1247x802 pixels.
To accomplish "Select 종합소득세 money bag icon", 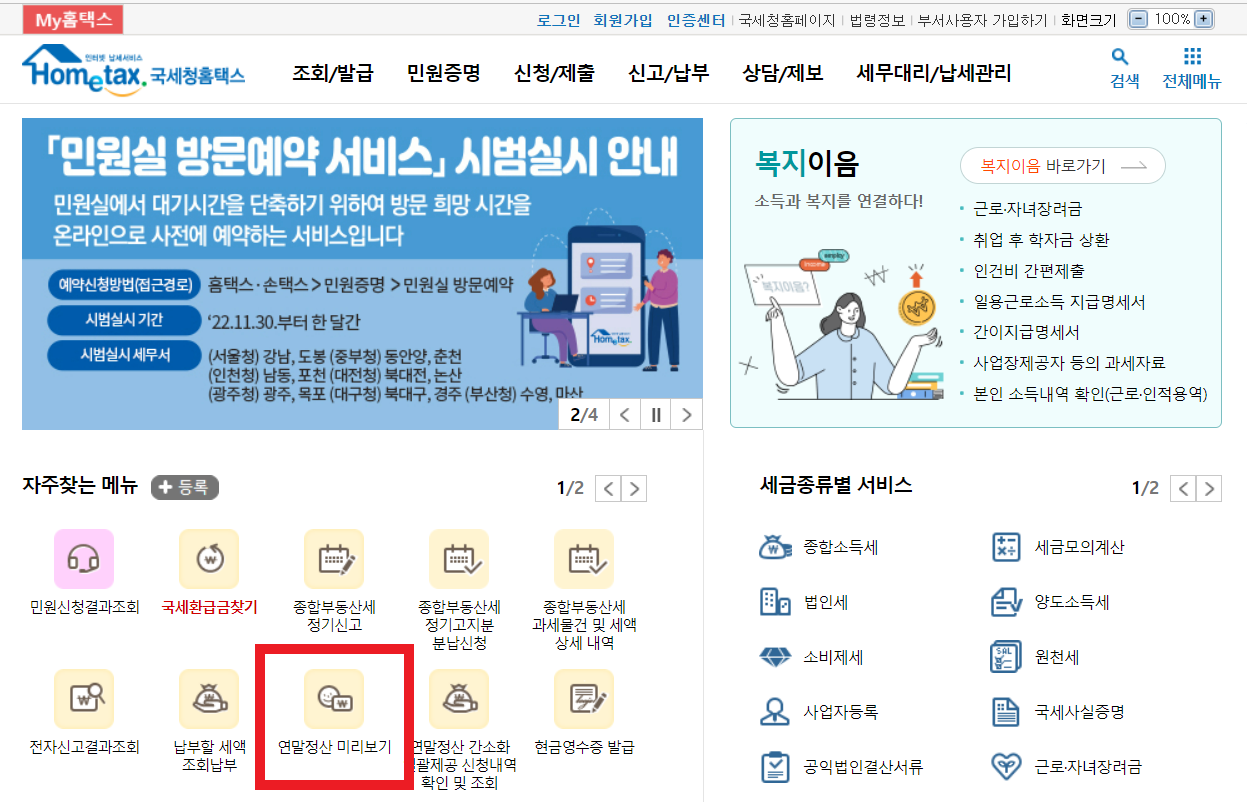I will click(776, 547).
